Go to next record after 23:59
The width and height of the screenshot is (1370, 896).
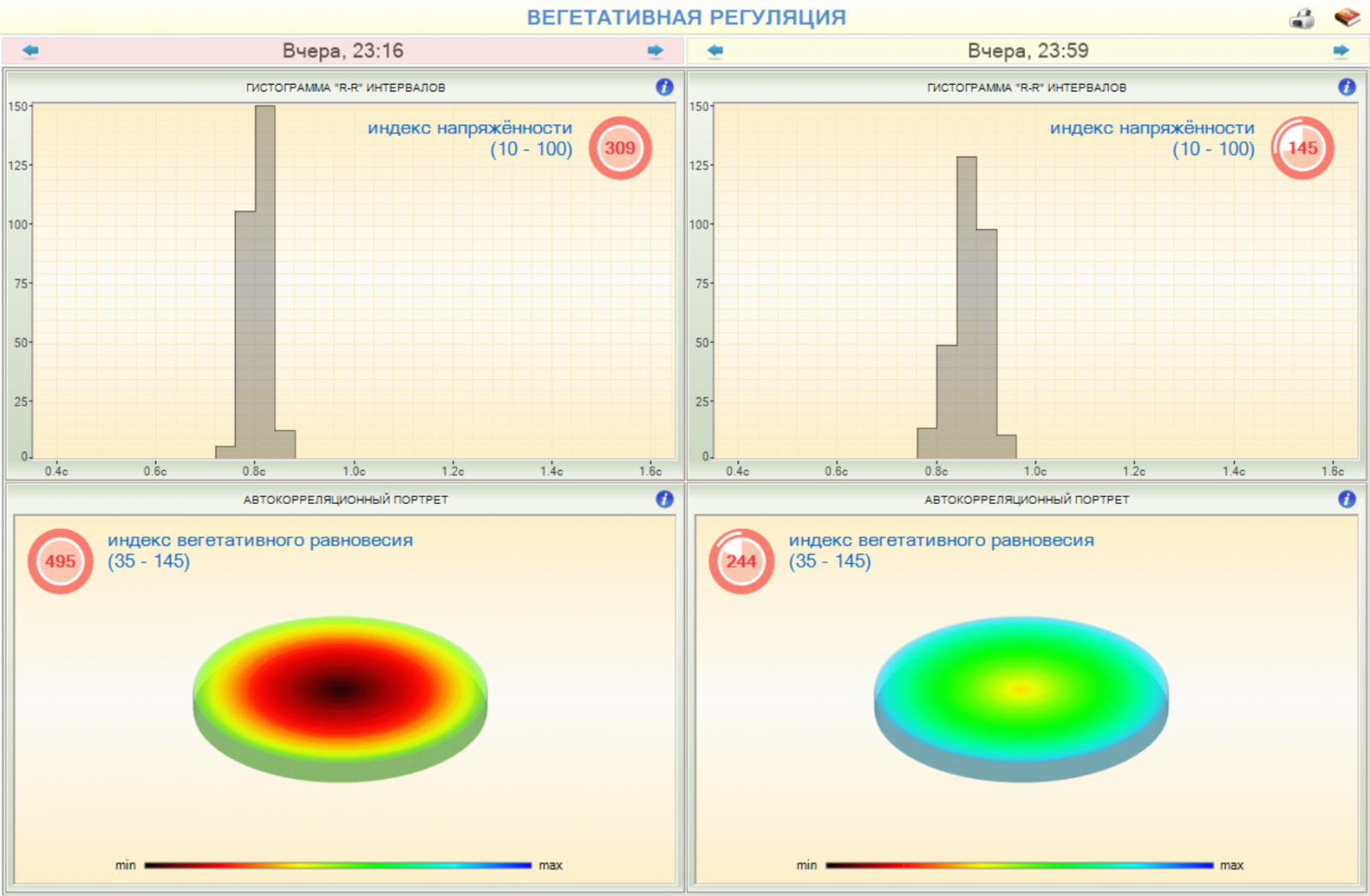[1341, 50]
